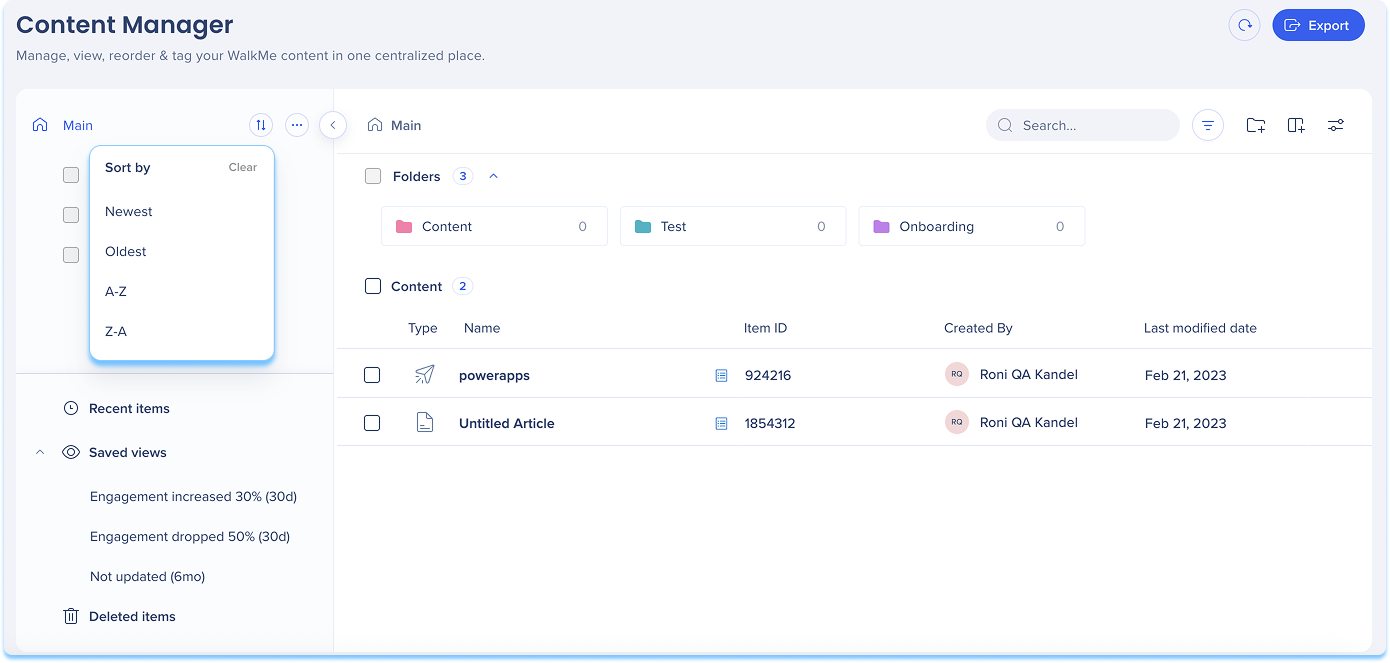The image size is (1390, 663).
Task: Open the view settings sliders icon
Action: (x=1336, y=125)
